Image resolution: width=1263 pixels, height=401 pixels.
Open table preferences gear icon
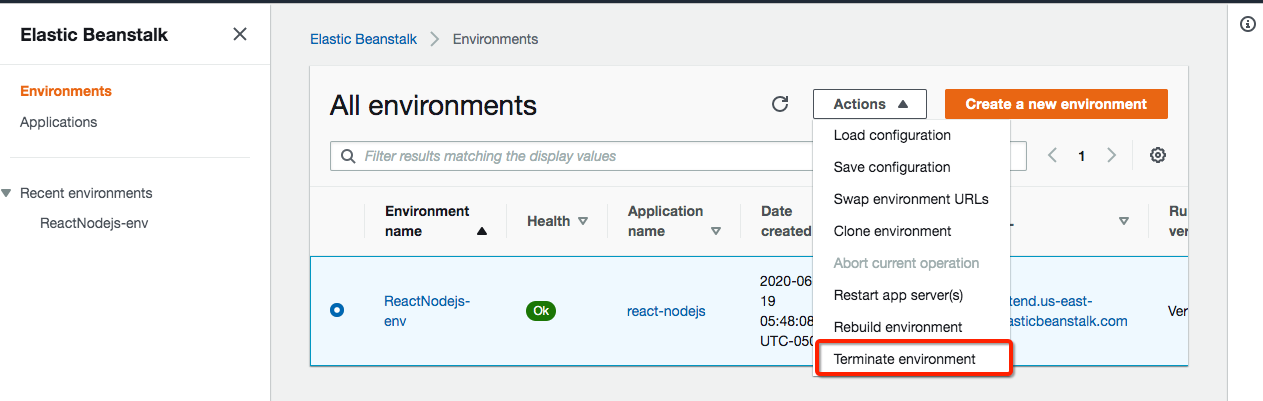[1158, 155]
